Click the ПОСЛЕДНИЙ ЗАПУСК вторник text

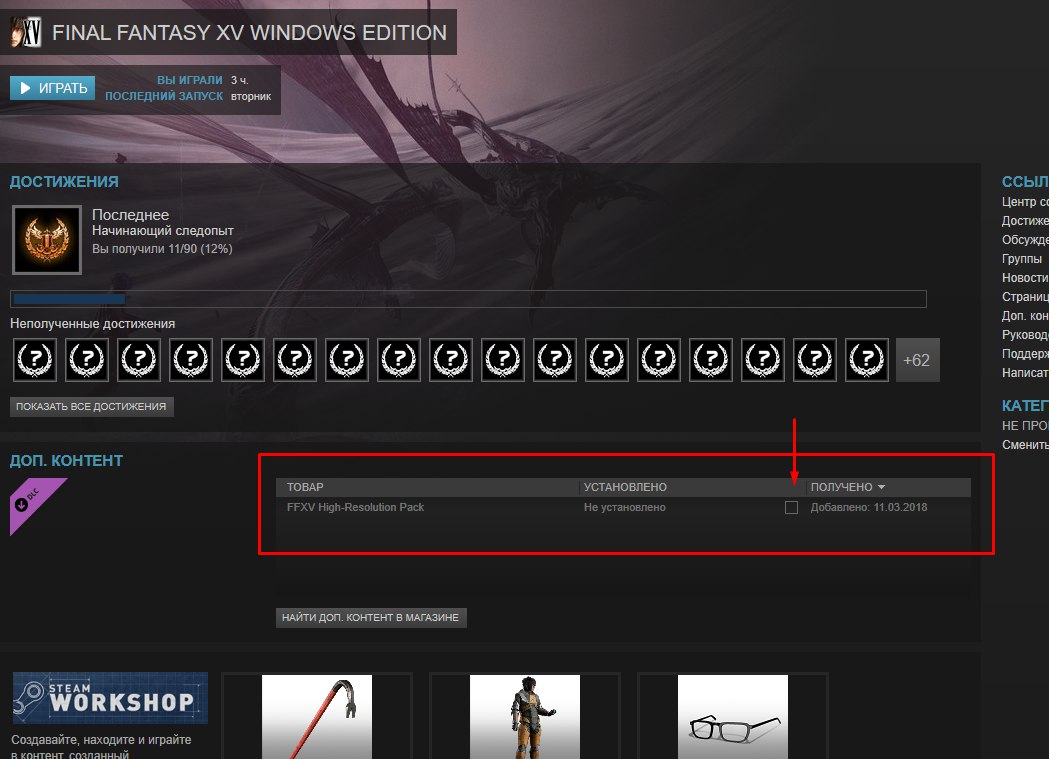(188, 96)
